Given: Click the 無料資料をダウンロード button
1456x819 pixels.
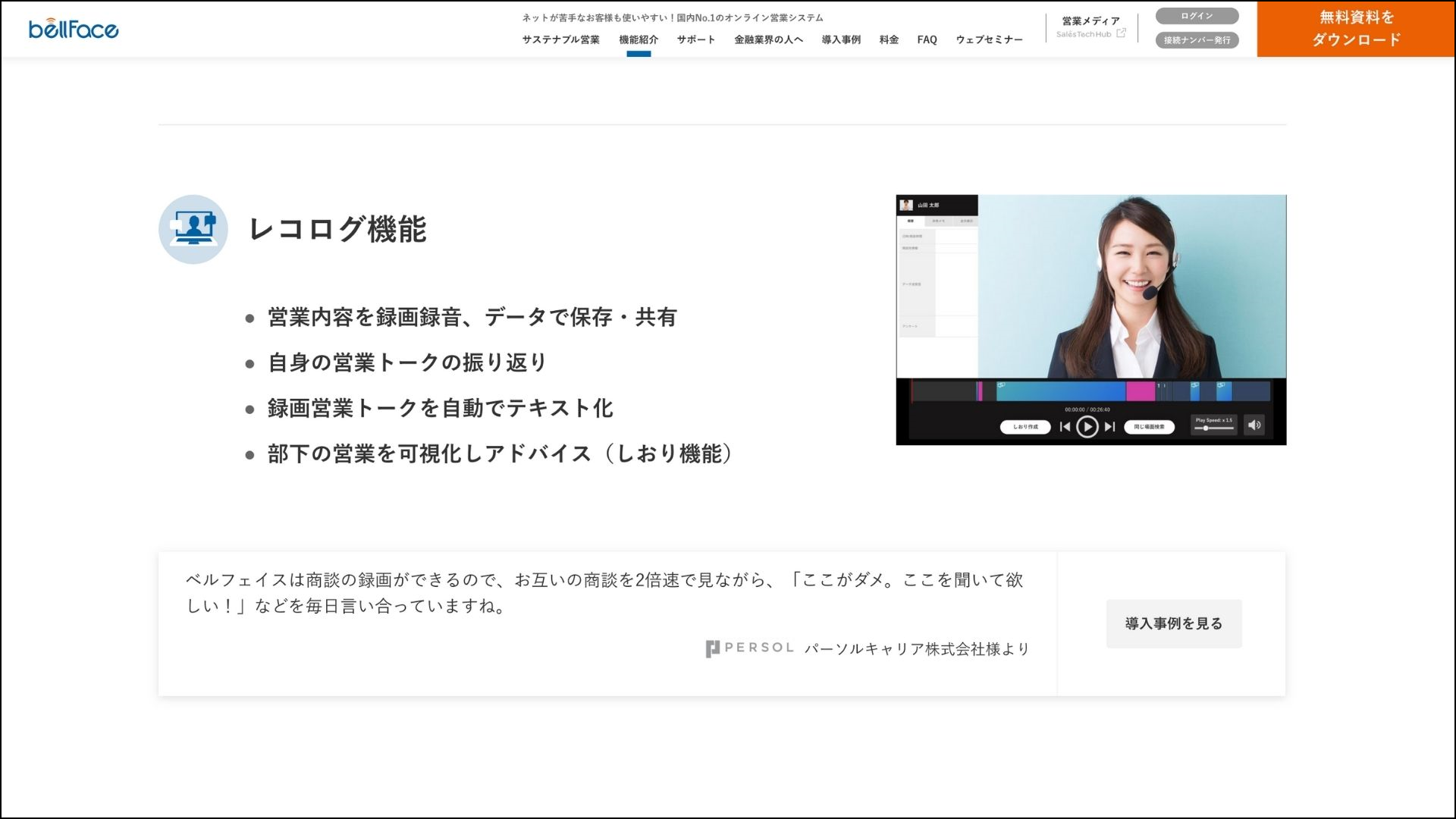Looking at the screenshot, I should [1357, 28].
